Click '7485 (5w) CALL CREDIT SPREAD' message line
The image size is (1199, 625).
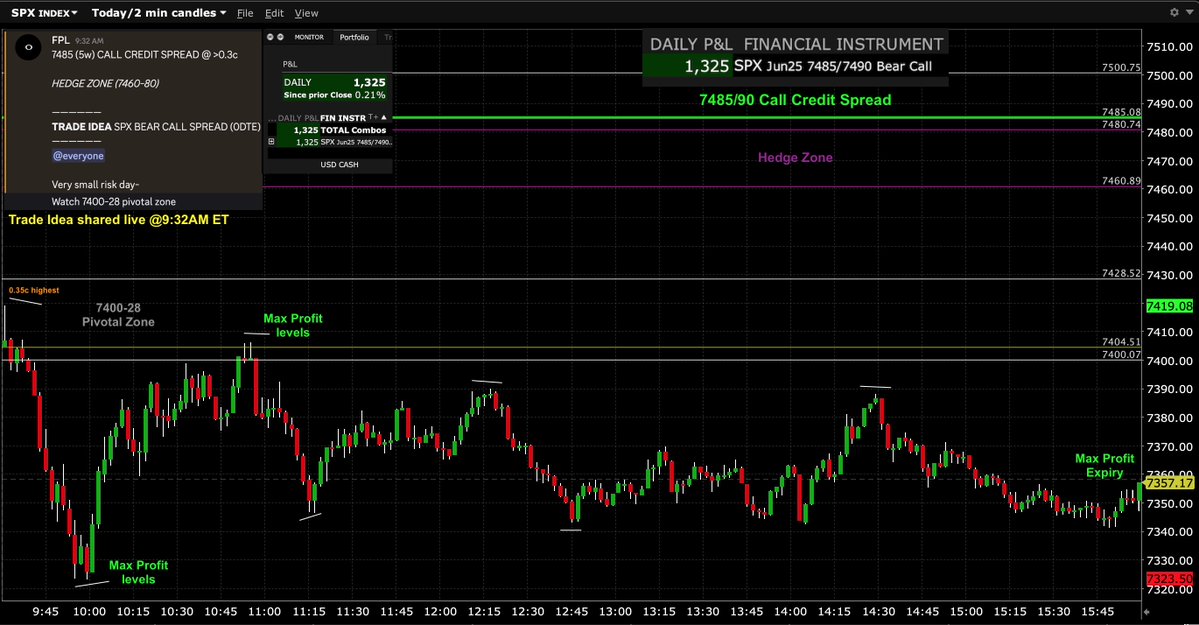pyautogui.click(x=145, y=54)
